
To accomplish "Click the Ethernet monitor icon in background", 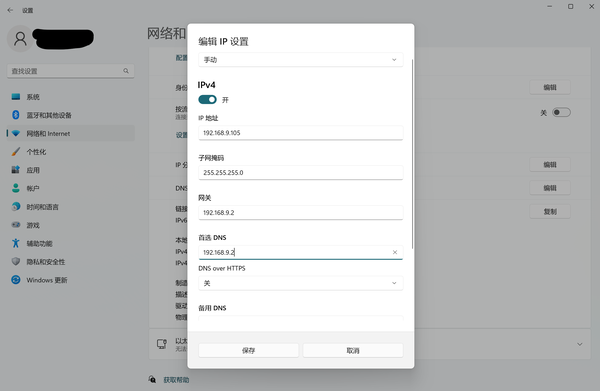I will tap(162, 344).
